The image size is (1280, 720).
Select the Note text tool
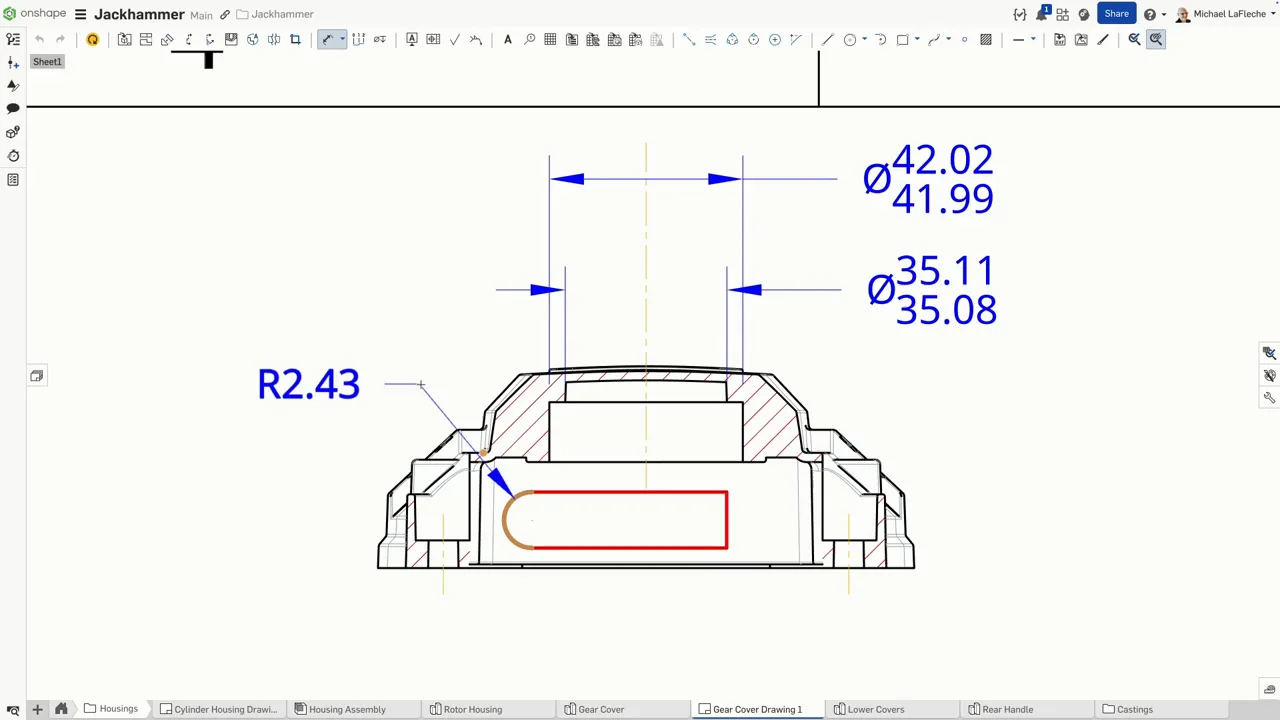click(x=507, y=40)
